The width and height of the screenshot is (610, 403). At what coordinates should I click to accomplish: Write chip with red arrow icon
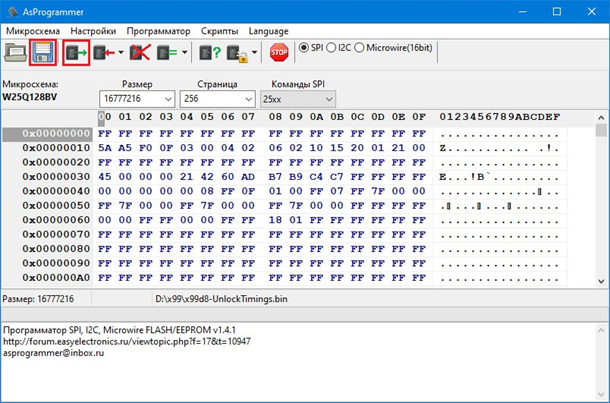coord(104,53)
